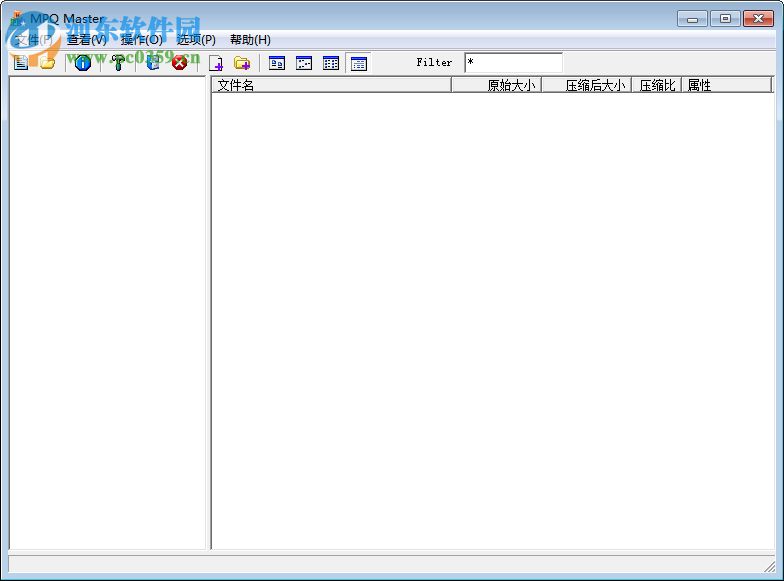This screenshot has height=581, width=784.
Task: Toggle the details view button
Action: (x=358, y=64)
